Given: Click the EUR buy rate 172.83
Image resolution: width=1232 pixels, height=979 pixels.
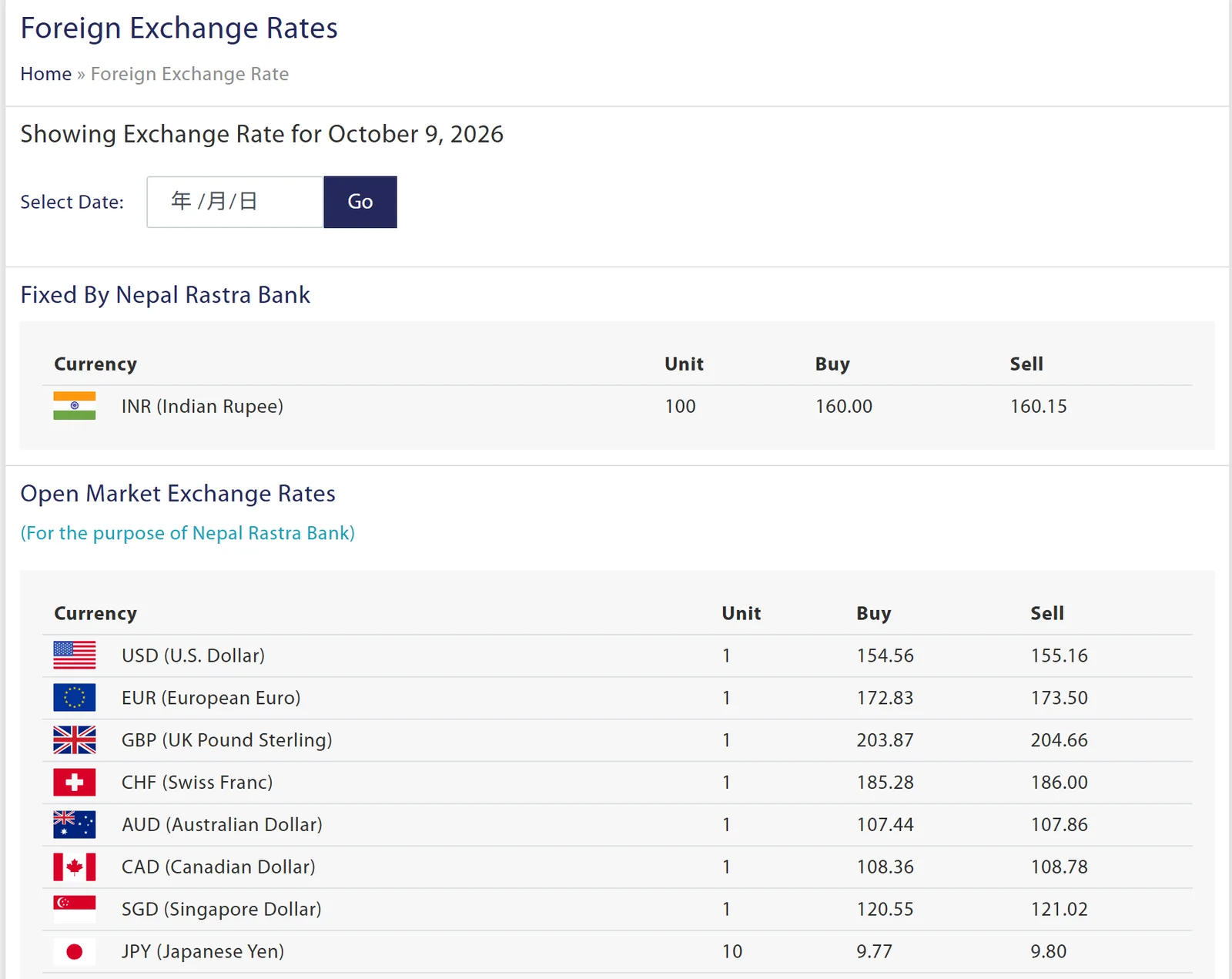Looking at the screenshot, I should (885, 698).
